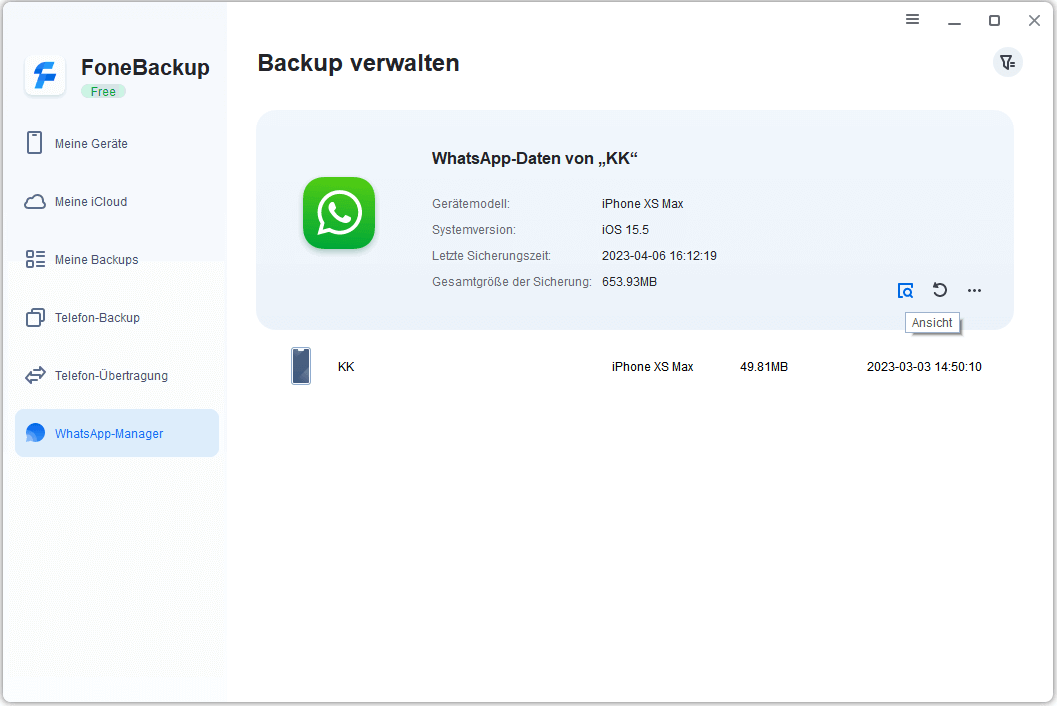
Task: Click the WhatsApp-Daten von „KK“ heading
Action: click(535, 158)
